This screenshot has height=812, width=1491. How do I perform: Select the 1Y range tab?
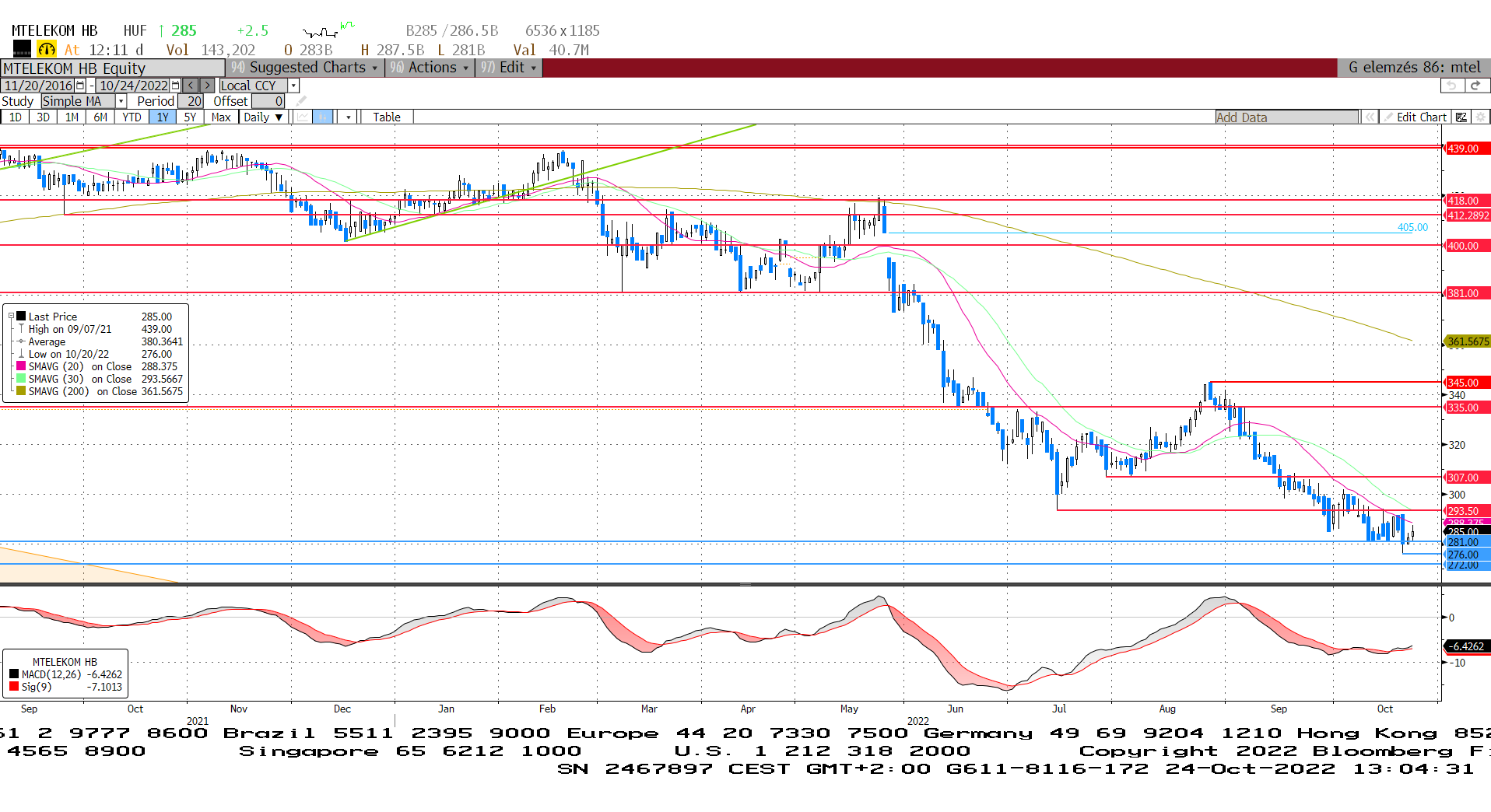[163, 117]
